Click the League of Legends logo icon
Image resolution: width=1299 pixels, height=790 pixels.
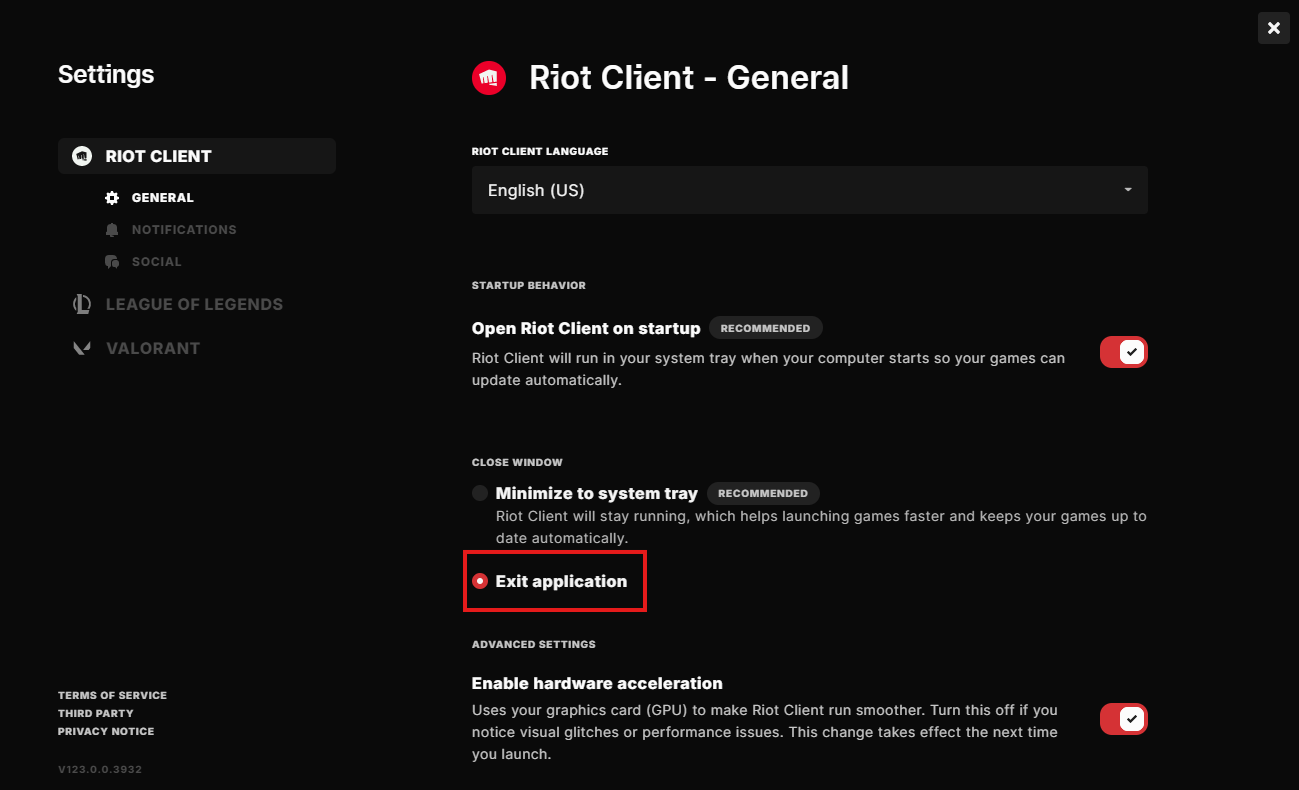click(82, 304)
